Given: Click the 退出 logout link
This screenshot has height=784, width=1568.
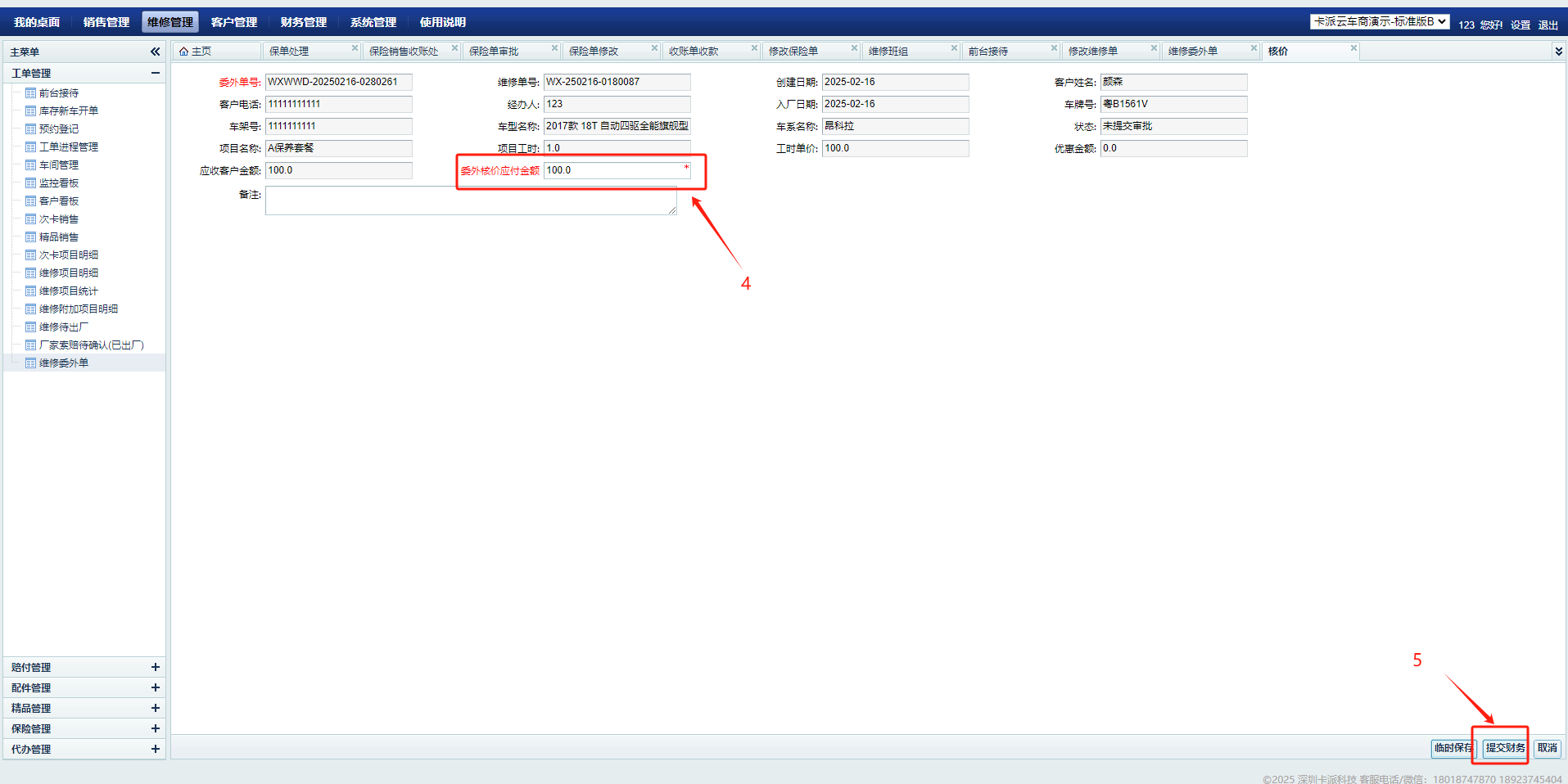Looking at the screenshot, I should [1548, 25].
